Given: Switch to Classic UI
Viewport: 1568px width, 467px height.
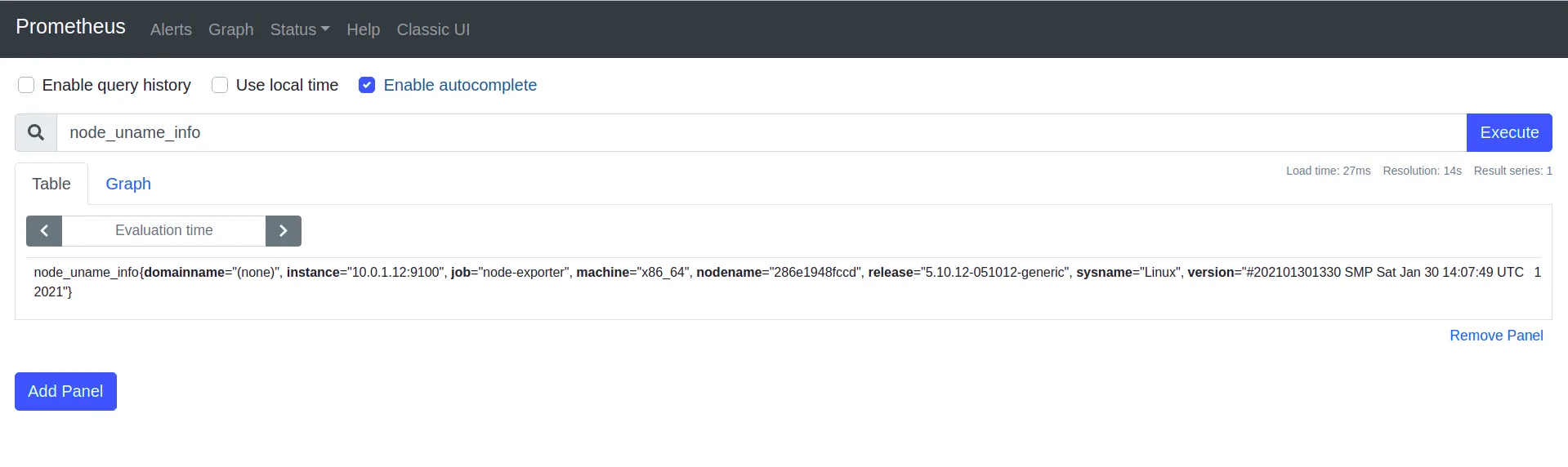Looking at the screenshot, I should 433,29.
